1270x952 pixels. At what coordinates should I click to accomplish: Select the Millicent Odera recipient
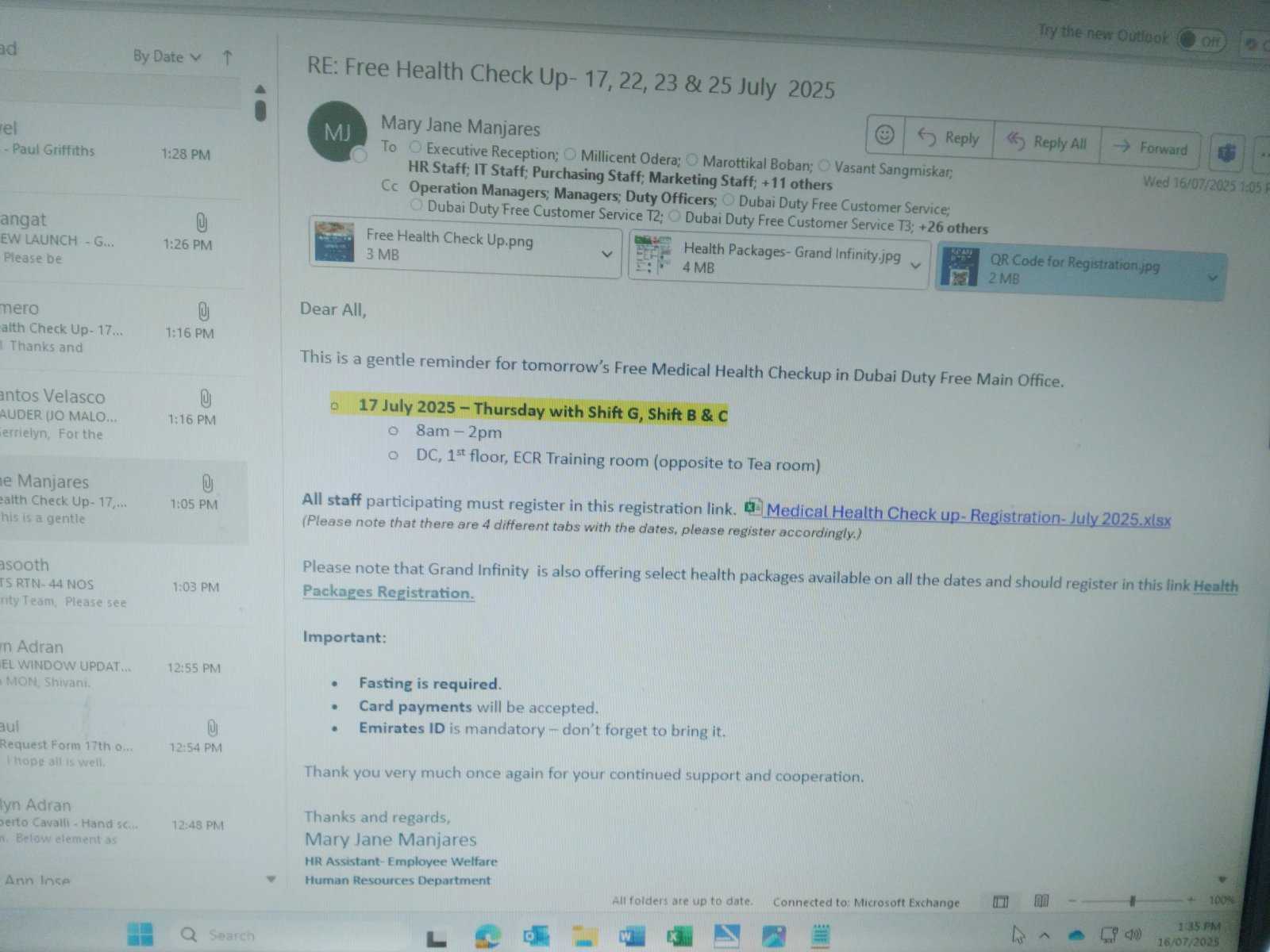630,157
